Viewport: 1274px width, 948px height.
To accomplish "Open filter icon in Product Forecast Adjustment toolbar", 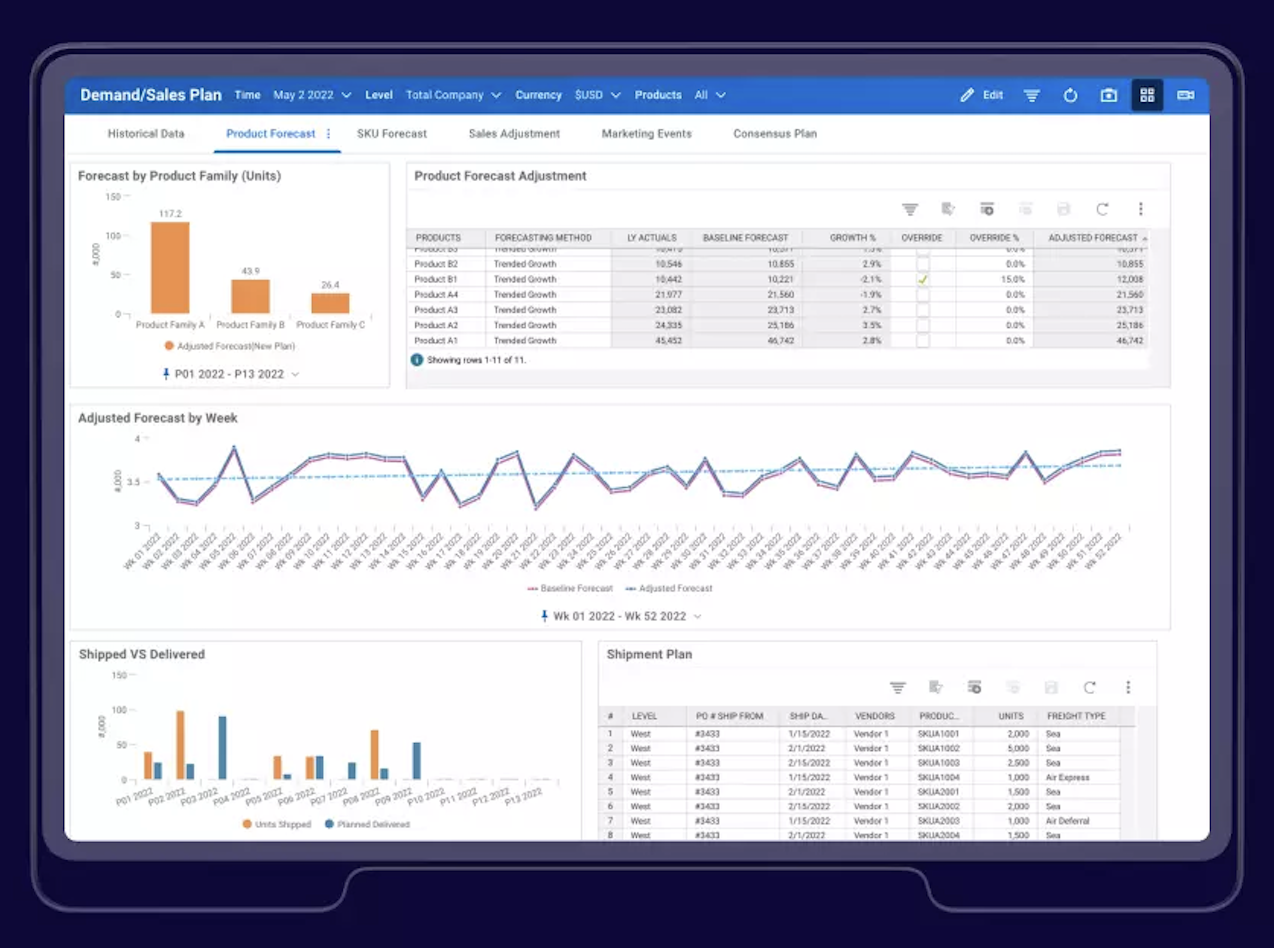I will click(x=910, y=209).
